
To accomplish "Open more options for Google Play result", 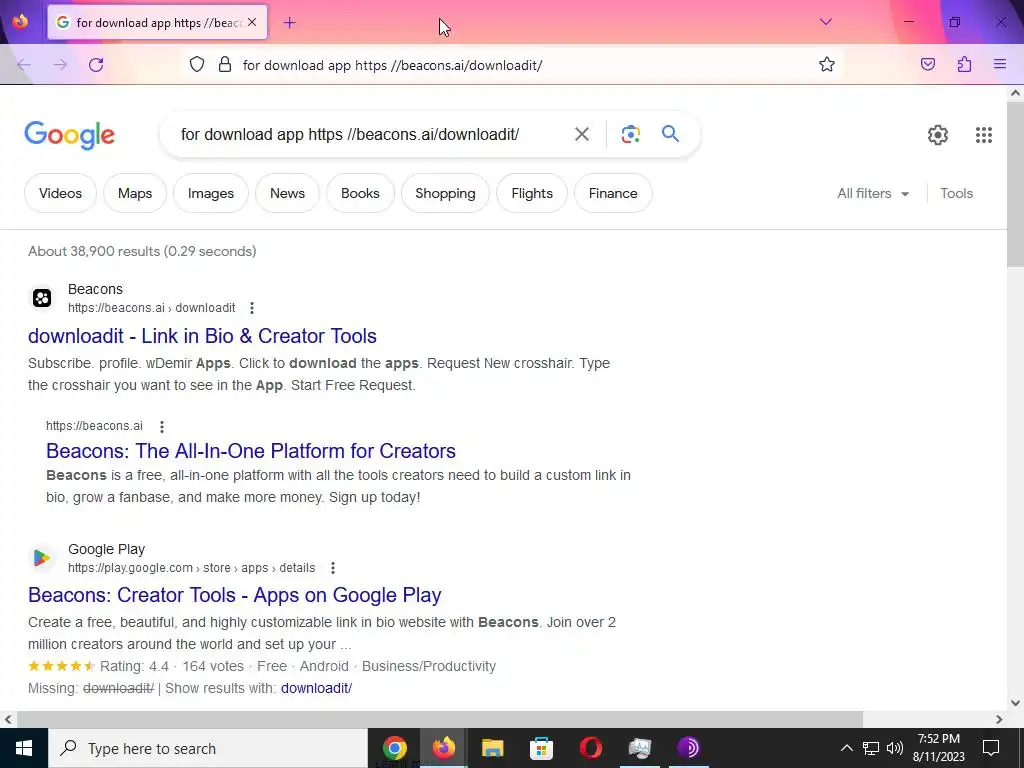I will click(332, 568).
